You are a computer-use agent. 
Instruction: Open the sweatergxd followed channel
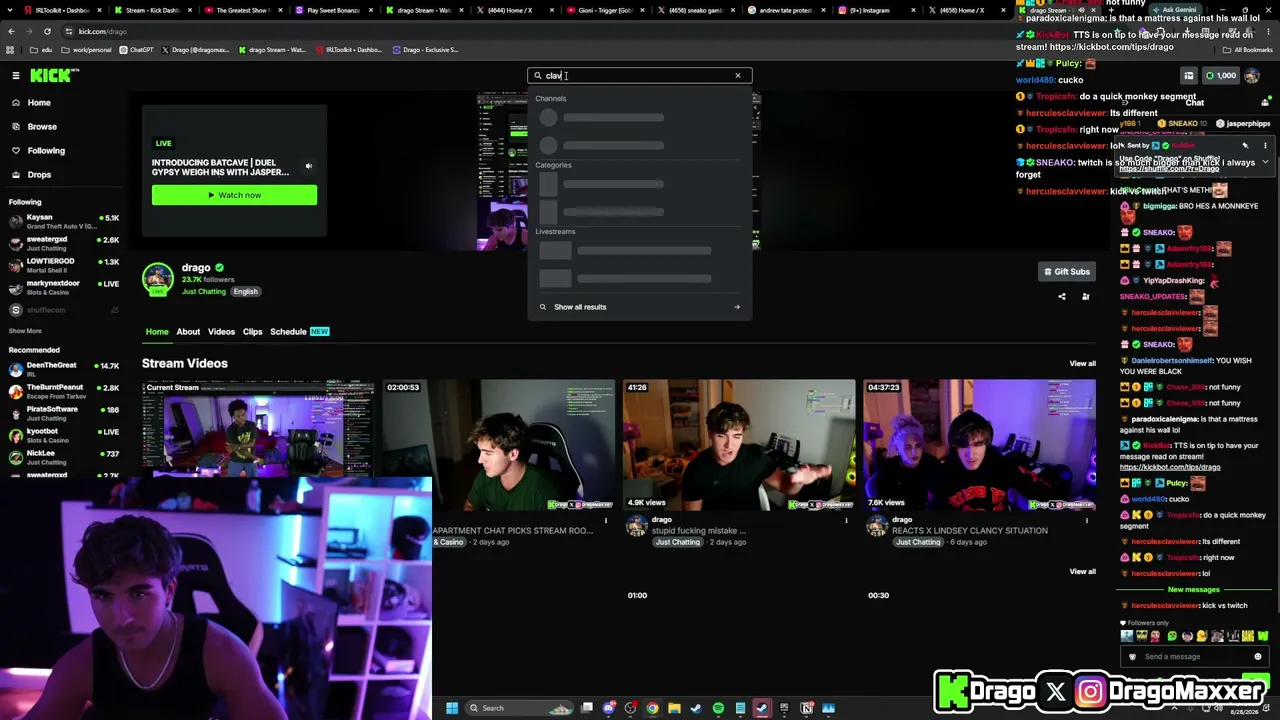click(x=62, y=244)
